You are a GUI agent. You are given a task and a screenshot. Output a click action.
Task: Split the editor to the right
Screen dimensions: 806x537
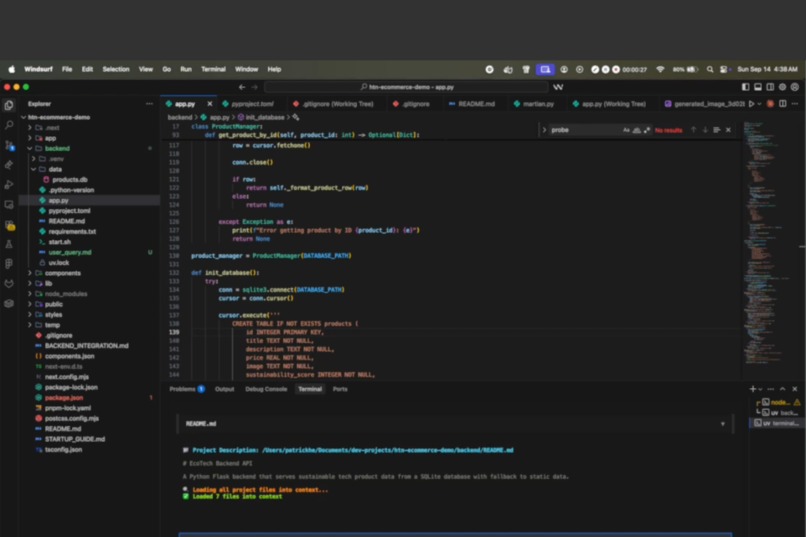782,104
